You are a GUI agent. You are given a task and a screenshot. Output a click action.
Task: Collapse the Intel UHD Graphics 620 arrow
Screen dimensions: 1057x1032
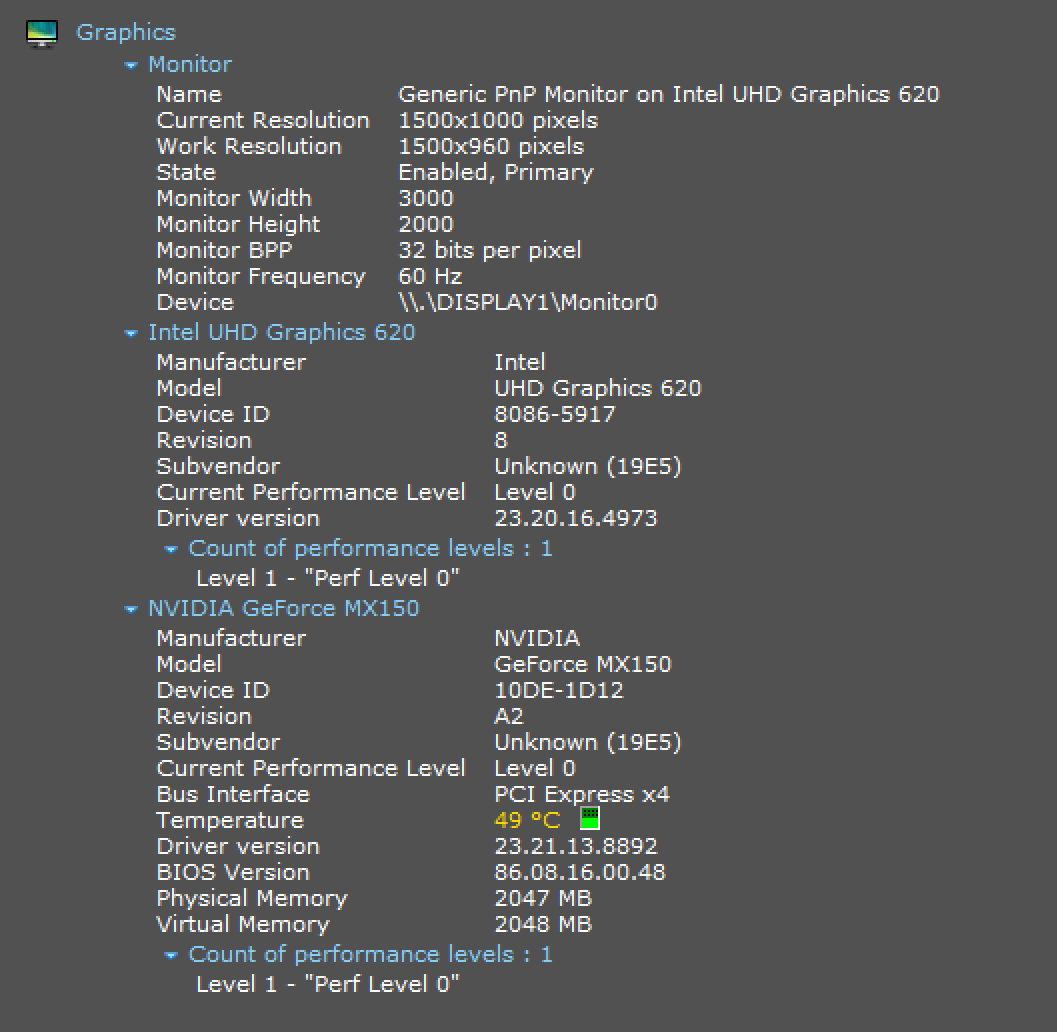tap(130, 334)
